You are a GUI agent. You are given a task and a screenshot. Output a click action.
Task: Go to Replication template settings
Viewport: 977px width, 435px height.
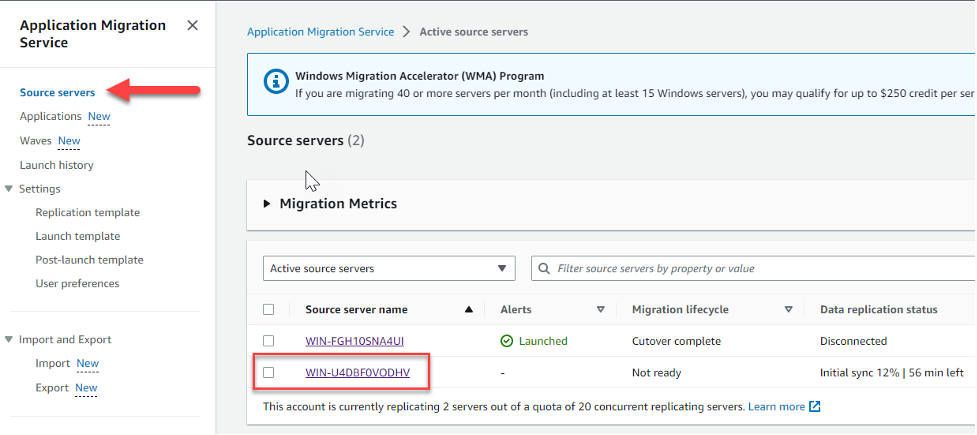coord(88,213)
